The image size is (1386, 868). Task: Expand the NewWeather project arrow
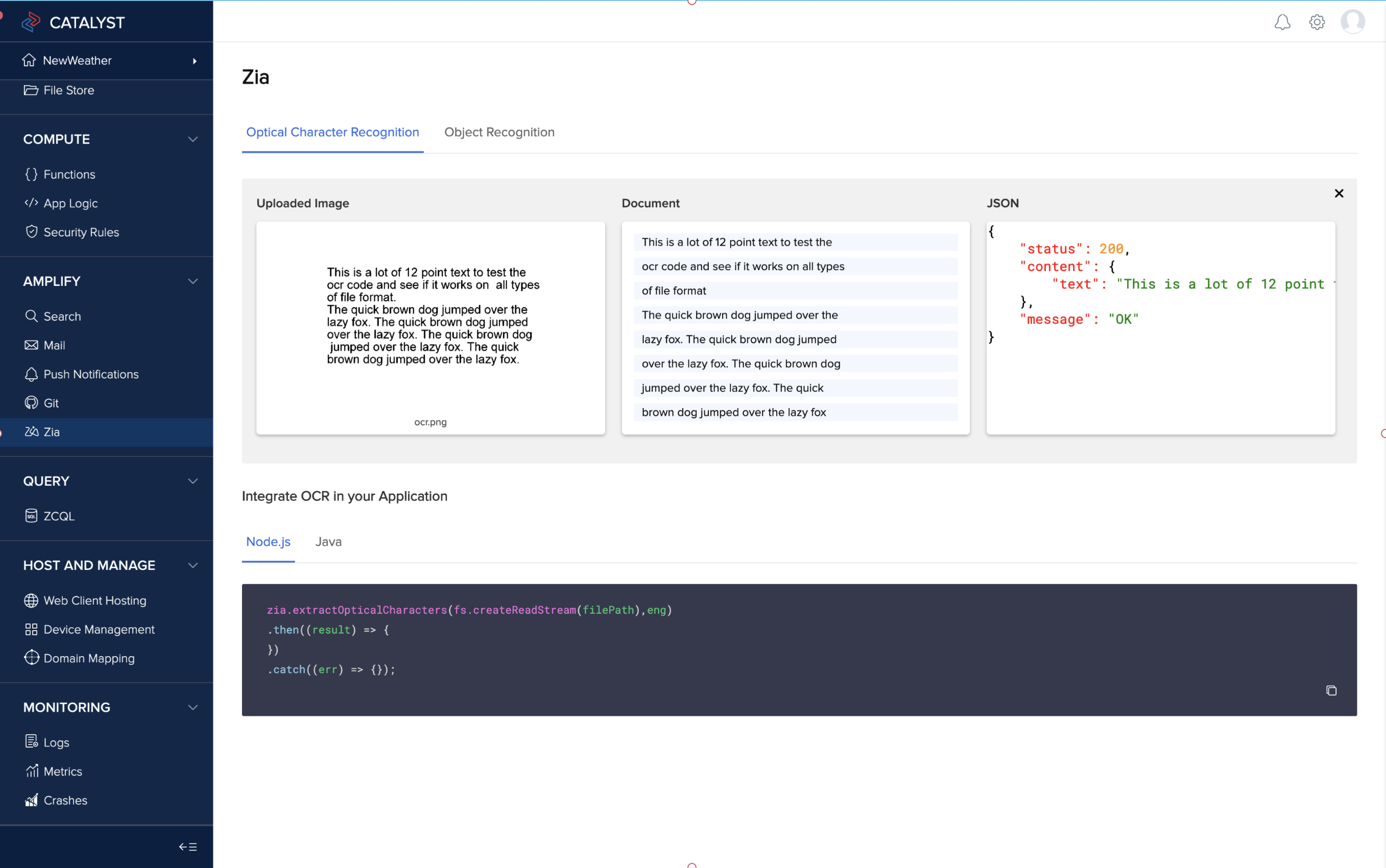[195, 61]
